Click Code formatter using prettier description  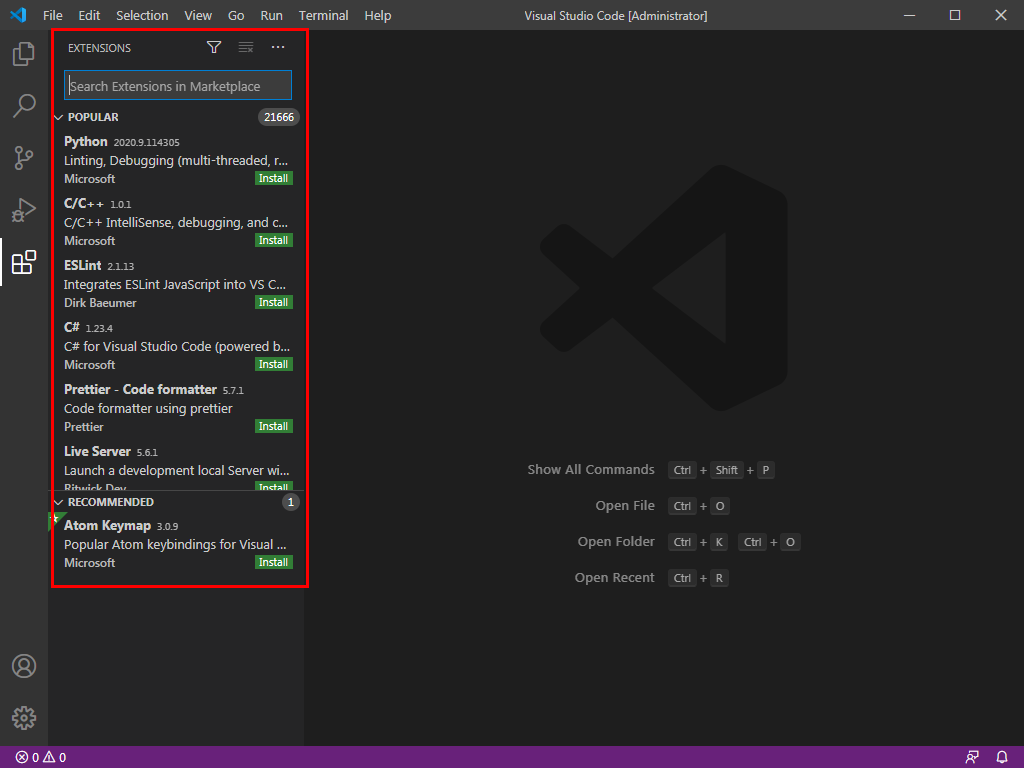click(x=148, y=408)
